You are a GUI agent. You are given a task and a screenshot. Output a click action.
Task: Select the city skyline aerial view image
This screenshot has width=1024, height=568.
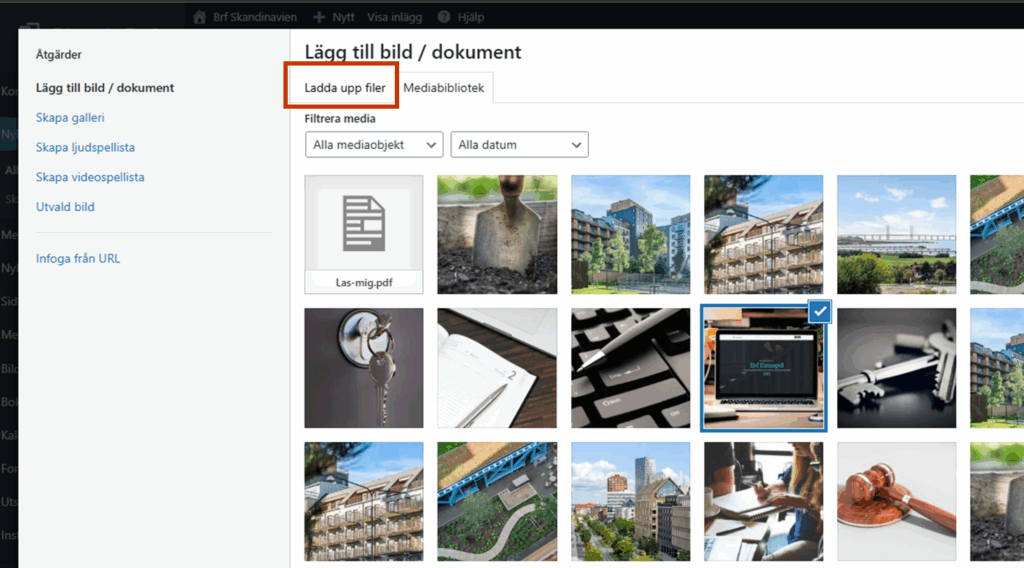click(630, 501)
